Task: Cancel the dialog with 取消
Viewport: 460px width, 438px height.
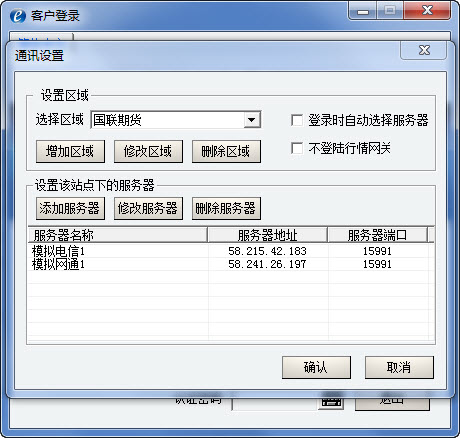Action: (399, 367)
